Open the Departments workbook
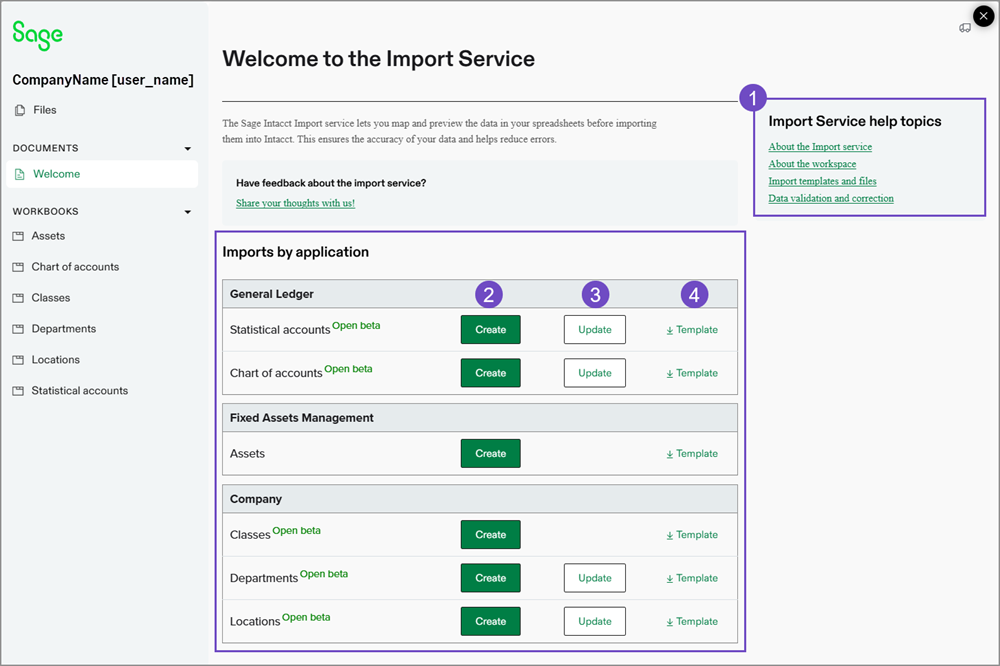The image size is (1000, 666). tap(63, 329)
